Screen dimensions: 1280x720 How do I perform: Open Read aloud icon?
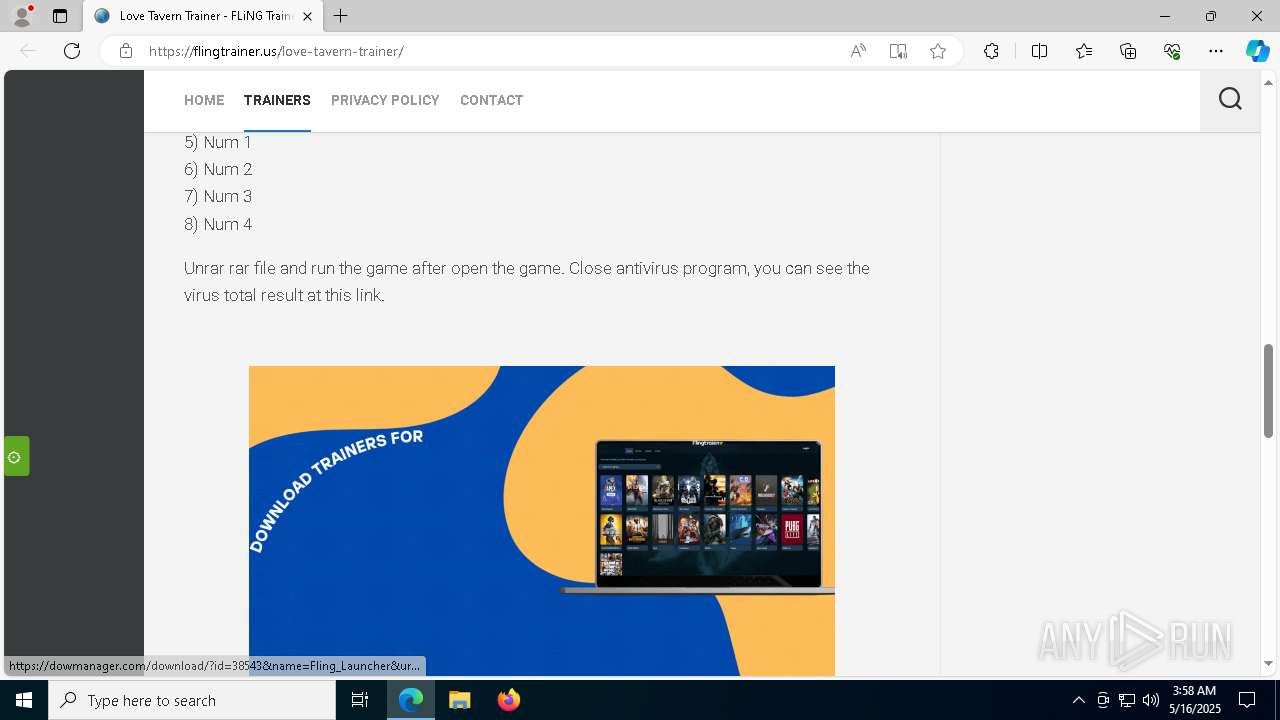coord(858,51)
